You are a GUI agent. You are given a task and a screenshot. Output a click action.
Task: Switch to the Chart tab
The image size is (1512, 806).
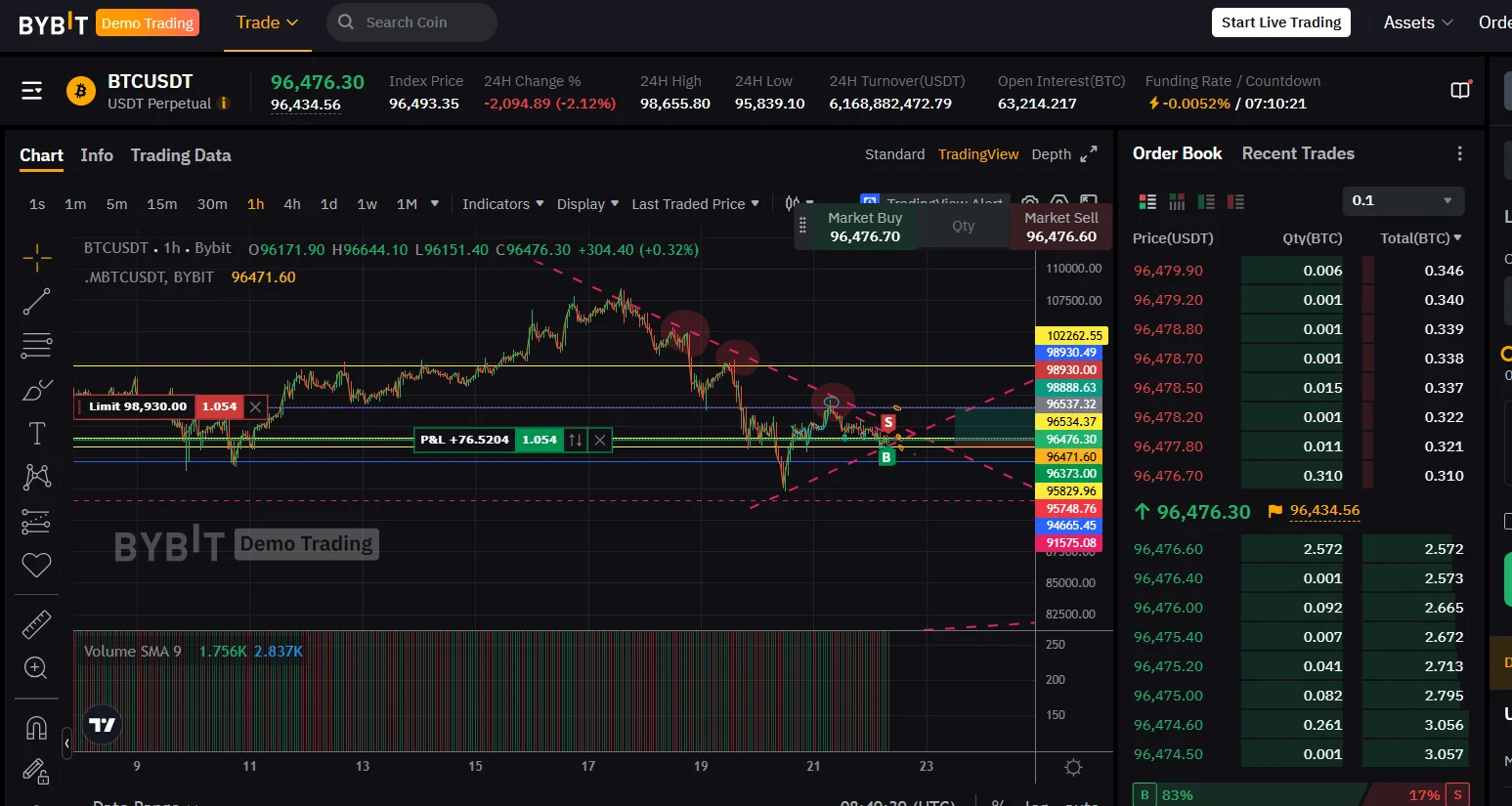pyautogui.click(x=41, y=155)
